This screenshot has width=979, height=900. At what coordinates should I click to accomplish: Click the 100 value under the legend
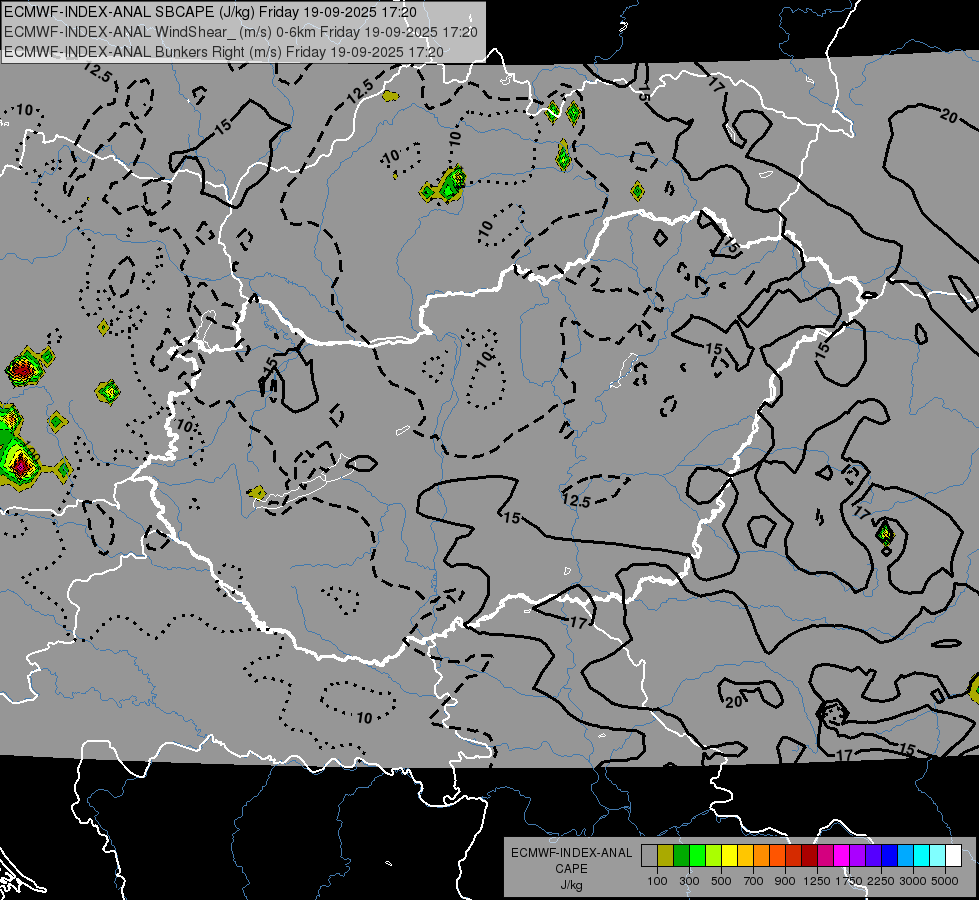pyautogui.click(x=657, y=880)
